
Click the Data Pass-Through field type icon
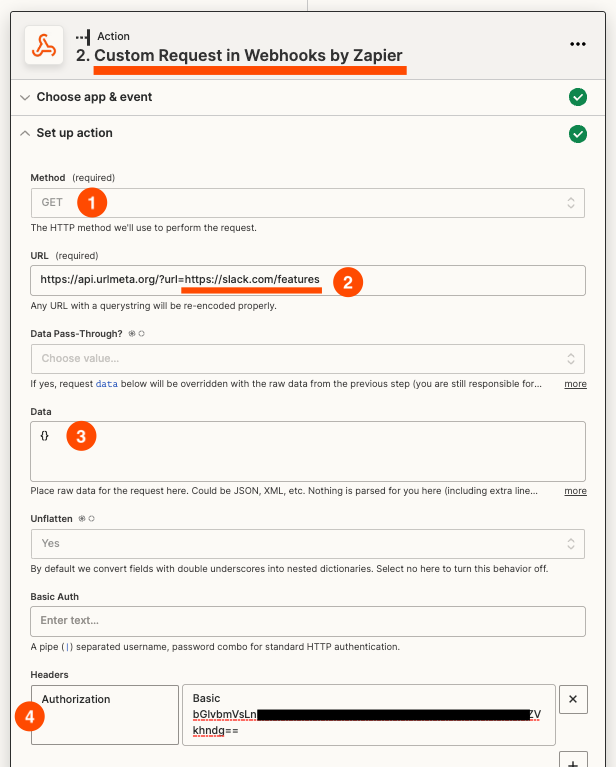coord(137,334)
